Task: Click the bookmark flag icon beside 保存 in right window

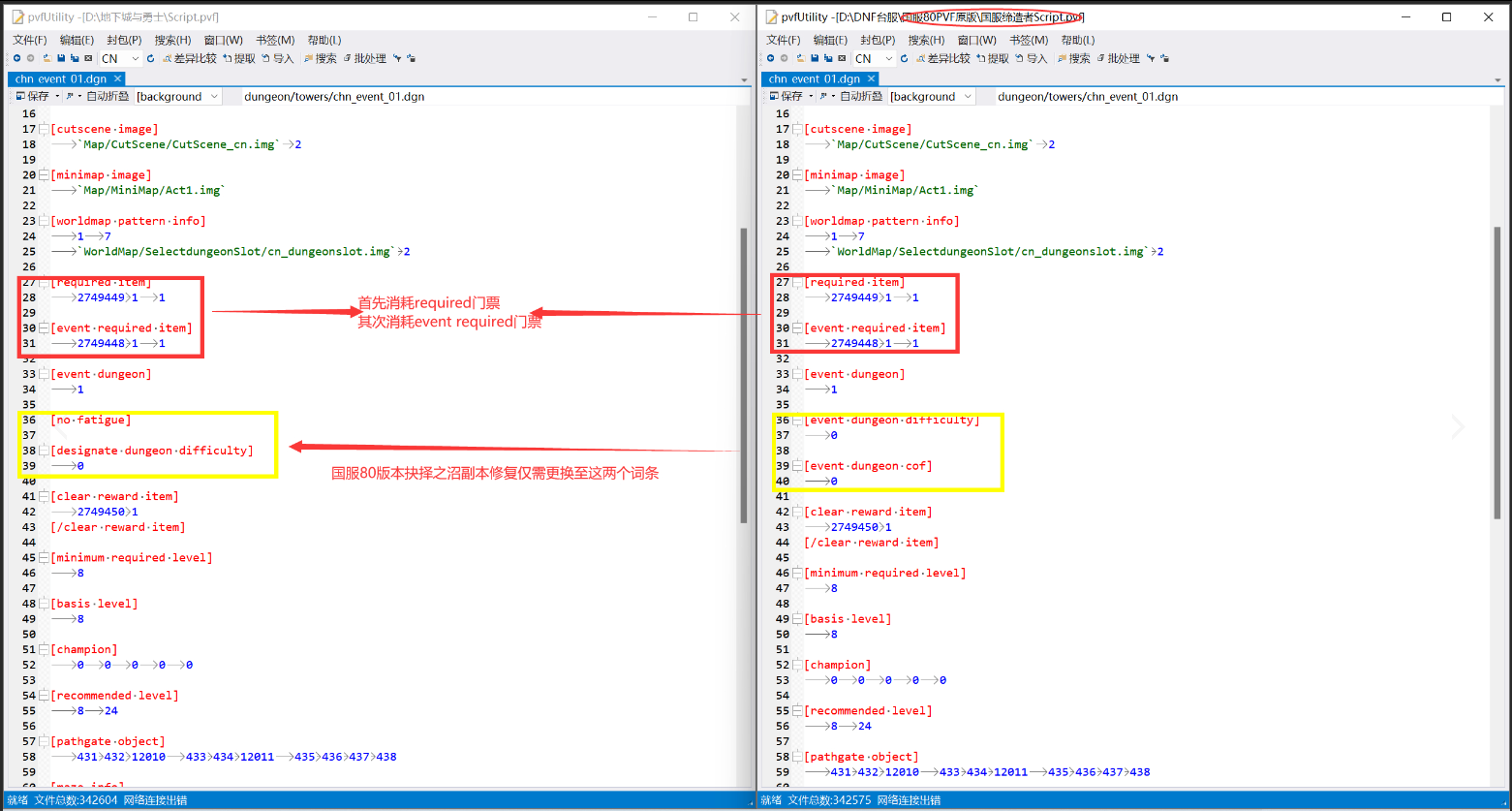Action: [x=822, y=96]
